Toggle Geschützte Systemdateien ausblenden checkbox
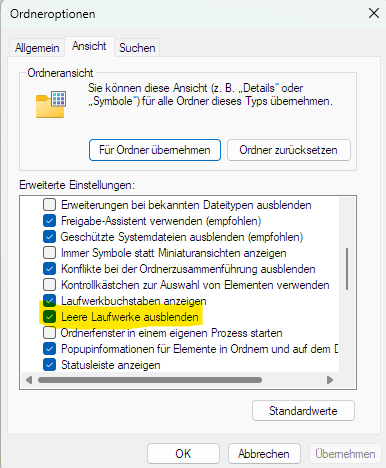 coord(49,237)
